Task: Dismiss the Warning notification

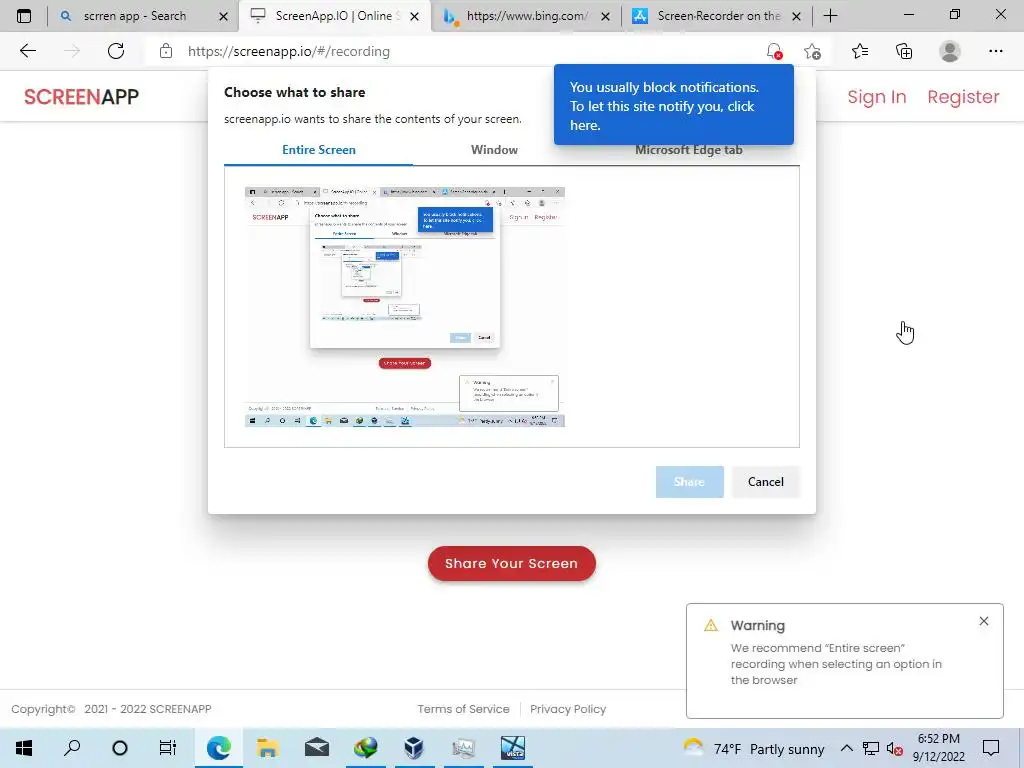Action: tap(984, 621)
